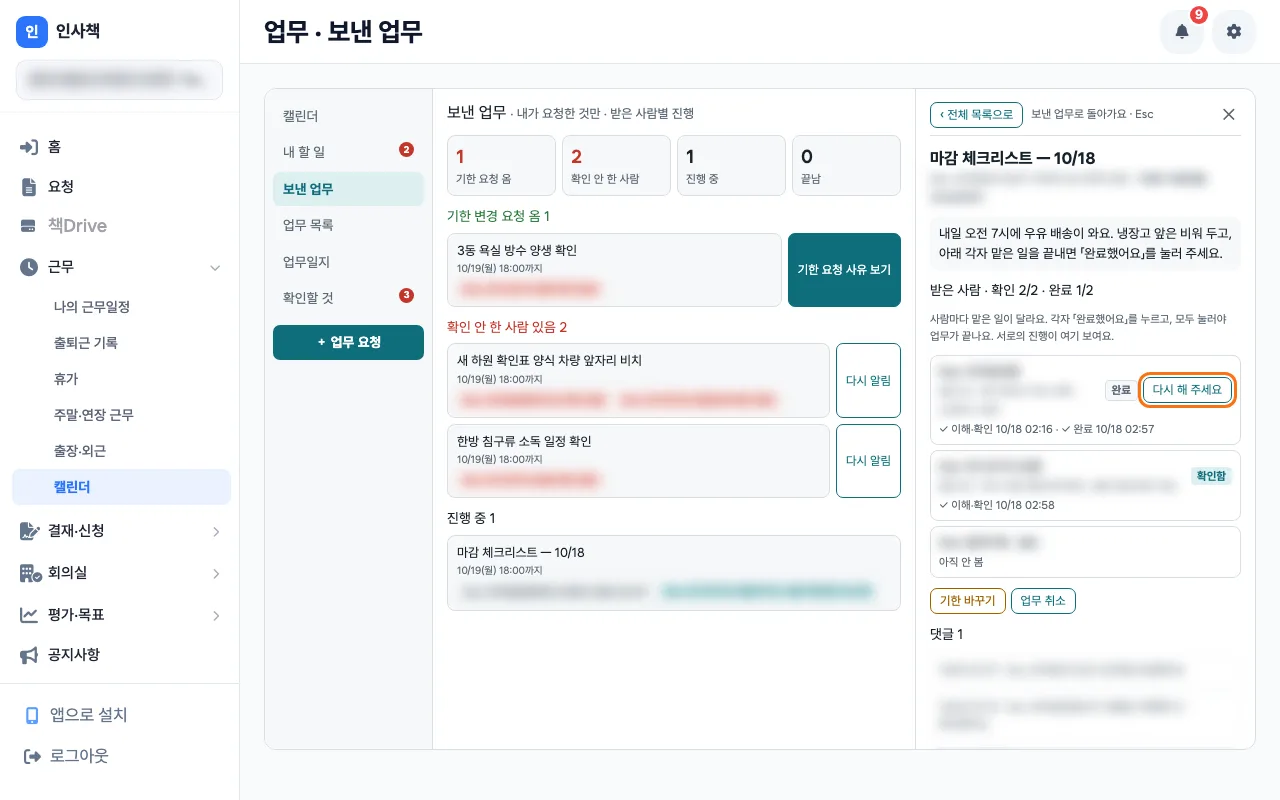Click the 회의실 building icon
Viewport: 1280px width, 800px height.
click(x=29, y=573)
